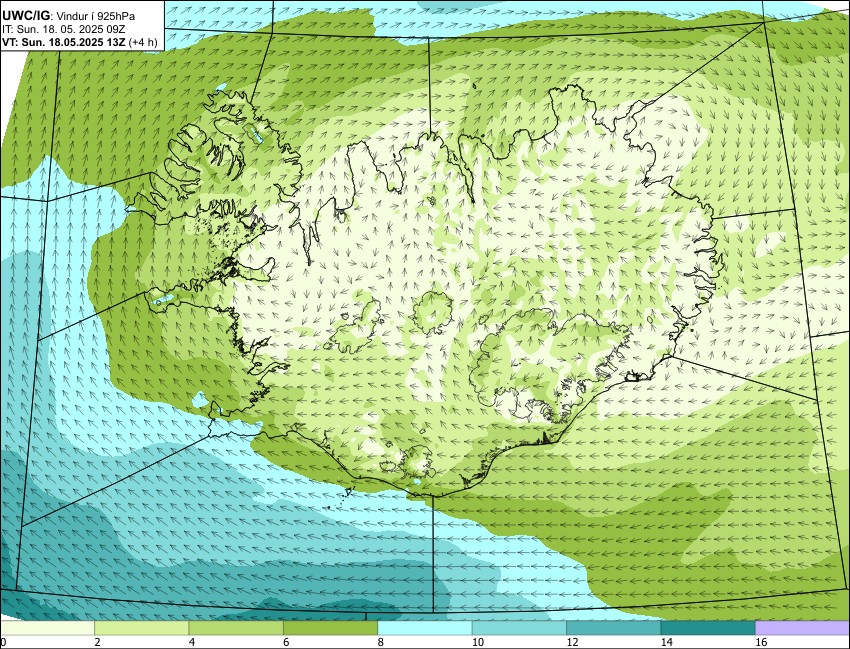Click the 6–8 dark green legend swatch
Screen dimensions: 850x649
[x=330, y=628]
